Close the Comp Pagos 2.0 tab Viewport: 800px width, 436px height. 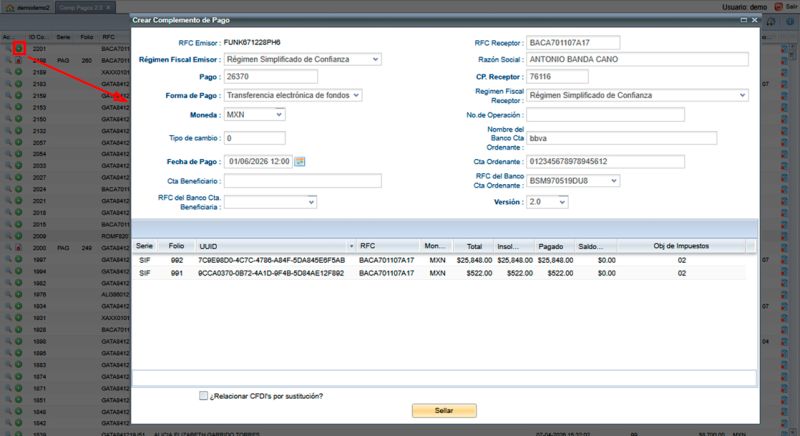[108, 8]
